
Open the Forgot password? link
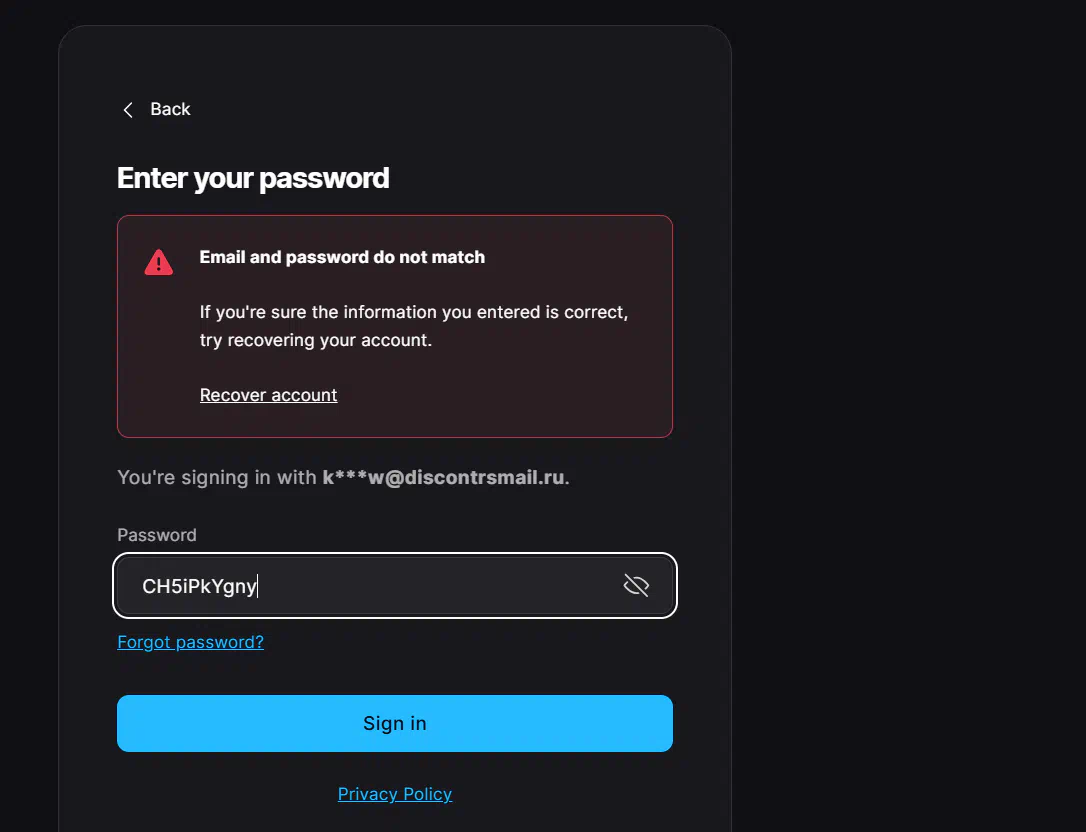click(x=190, y=642)
